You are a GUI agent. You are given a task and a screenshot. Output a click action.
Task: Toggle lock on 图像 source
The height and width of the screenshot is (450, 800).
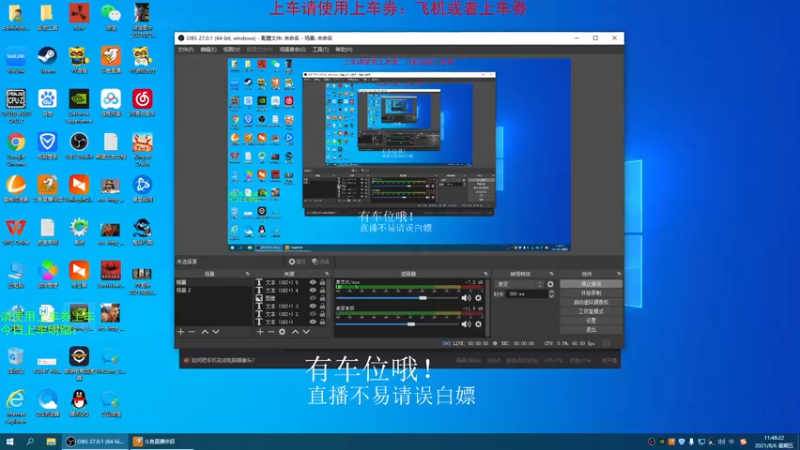point(322,298)
